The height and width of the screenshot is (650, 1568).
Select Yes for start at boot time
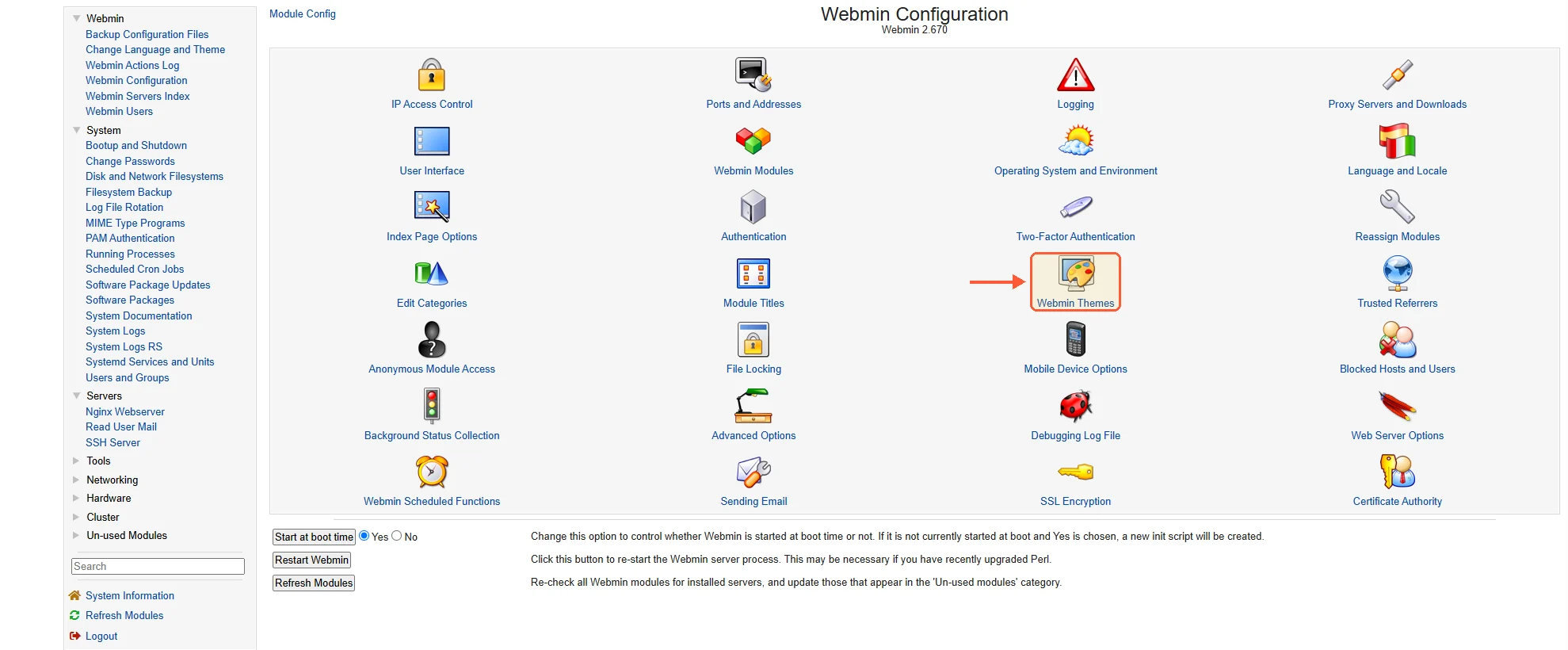(x=364, y=536)
